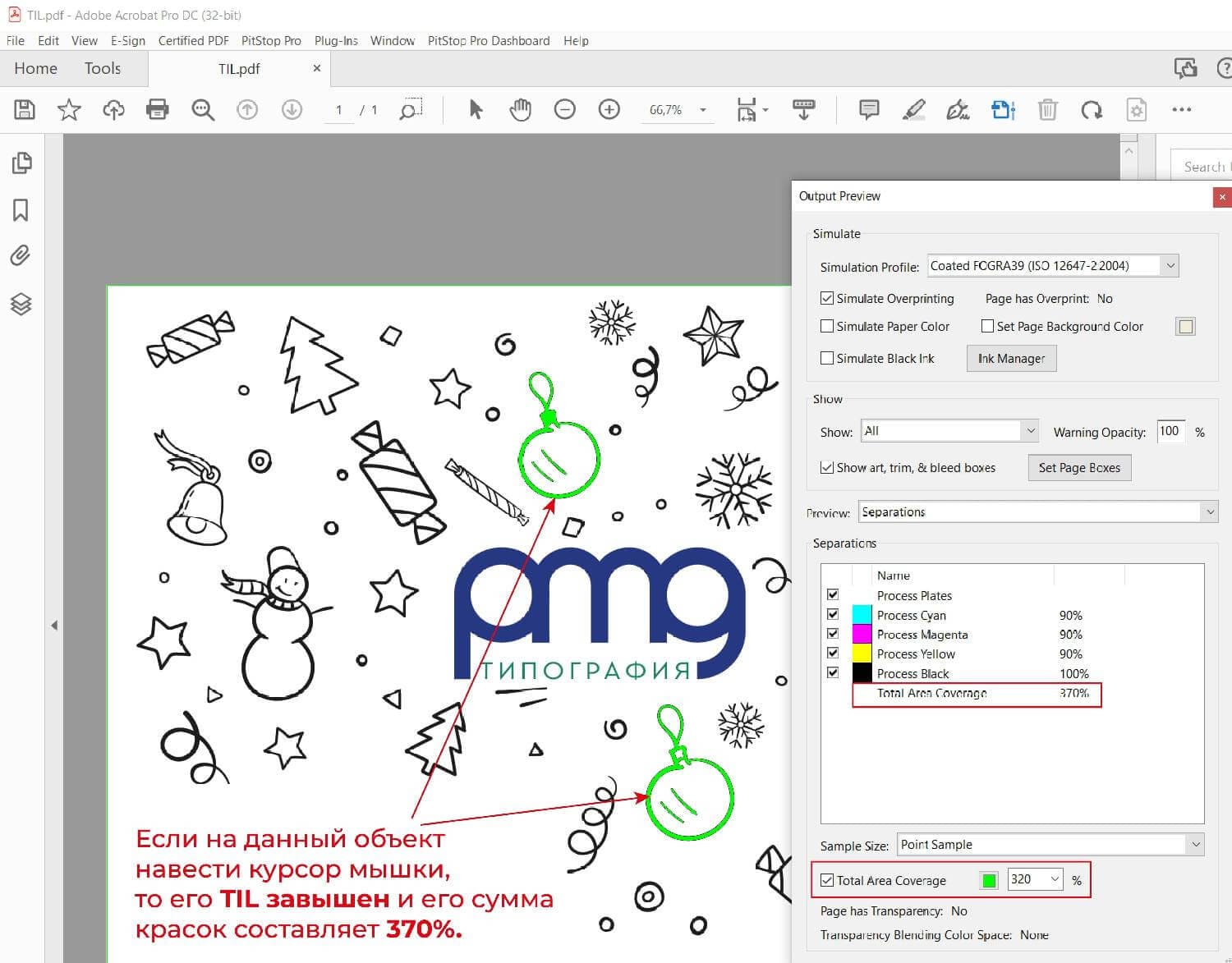The image size is (1232, 963).
Task: Toggle Total Area Coverage checkbox
Action: 827,880
